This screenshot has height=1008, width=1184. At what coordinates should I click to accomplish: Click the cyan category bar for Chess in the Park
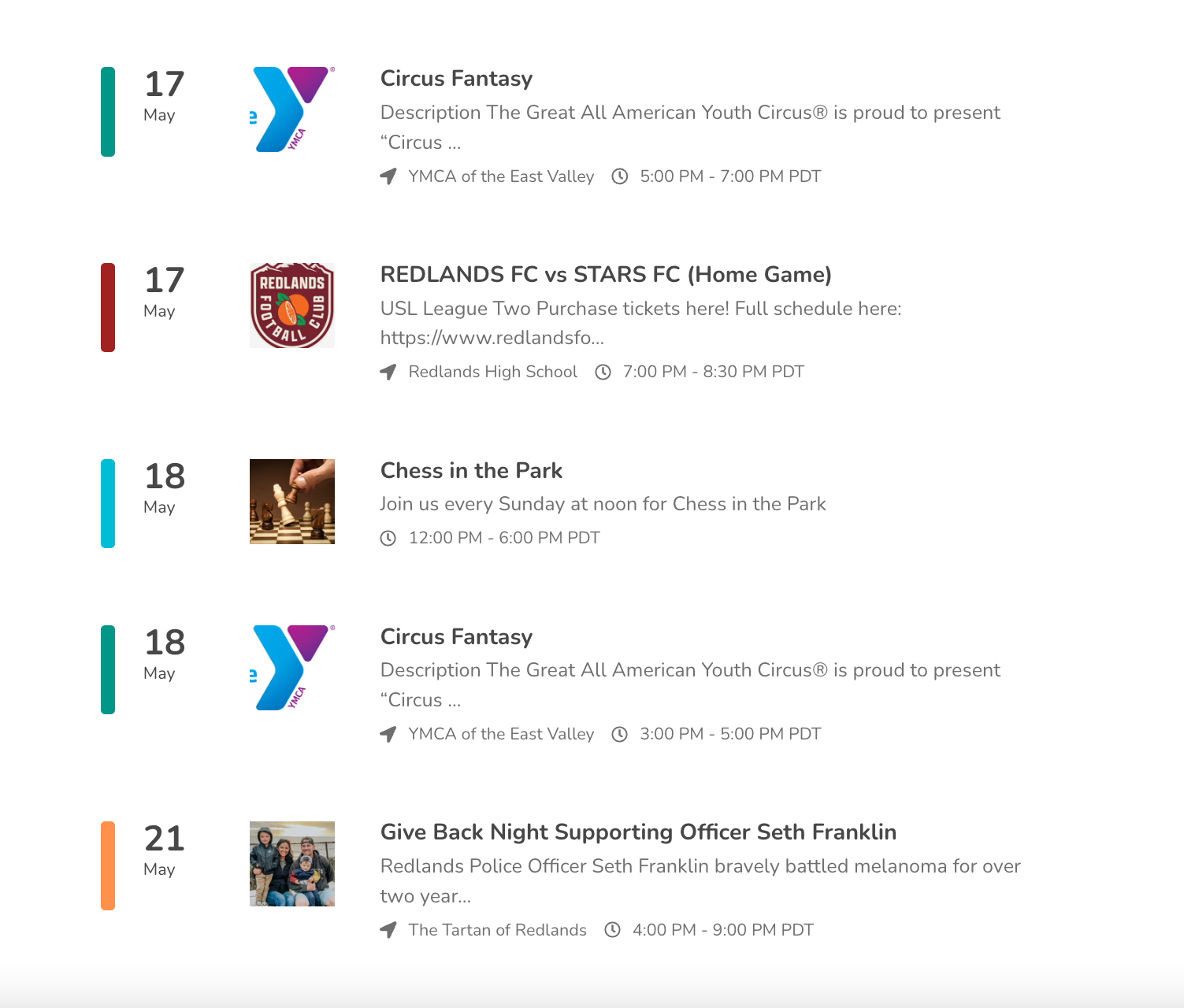click(108, 503)
